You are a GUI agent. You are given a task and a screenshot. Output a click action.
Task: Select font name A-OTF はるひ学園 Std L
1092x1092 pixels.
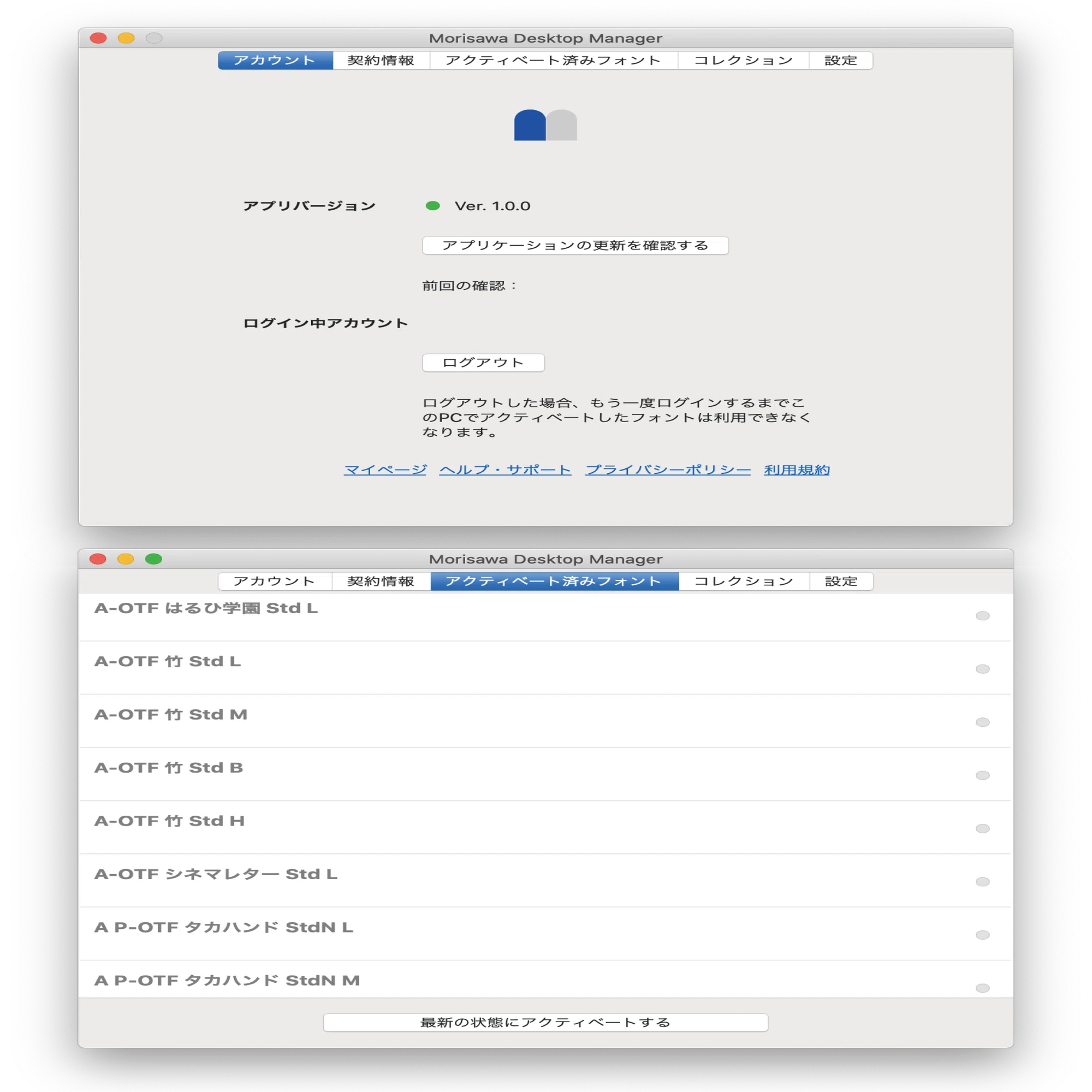tap(206, 608)
